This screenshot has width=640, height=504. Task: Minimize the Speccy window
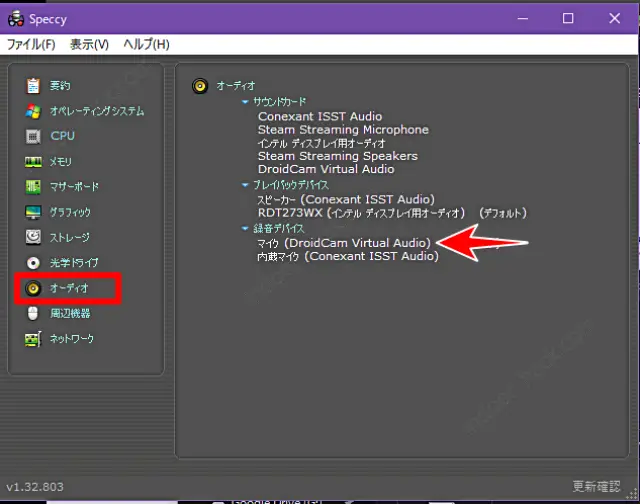coord(523,18)
